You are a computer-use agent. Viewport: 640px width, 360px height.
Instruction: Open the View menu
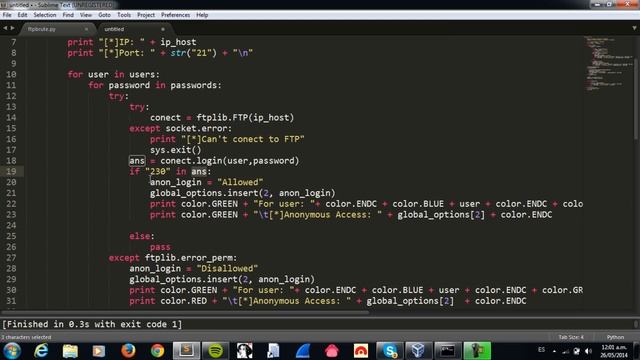pos(85,15)
